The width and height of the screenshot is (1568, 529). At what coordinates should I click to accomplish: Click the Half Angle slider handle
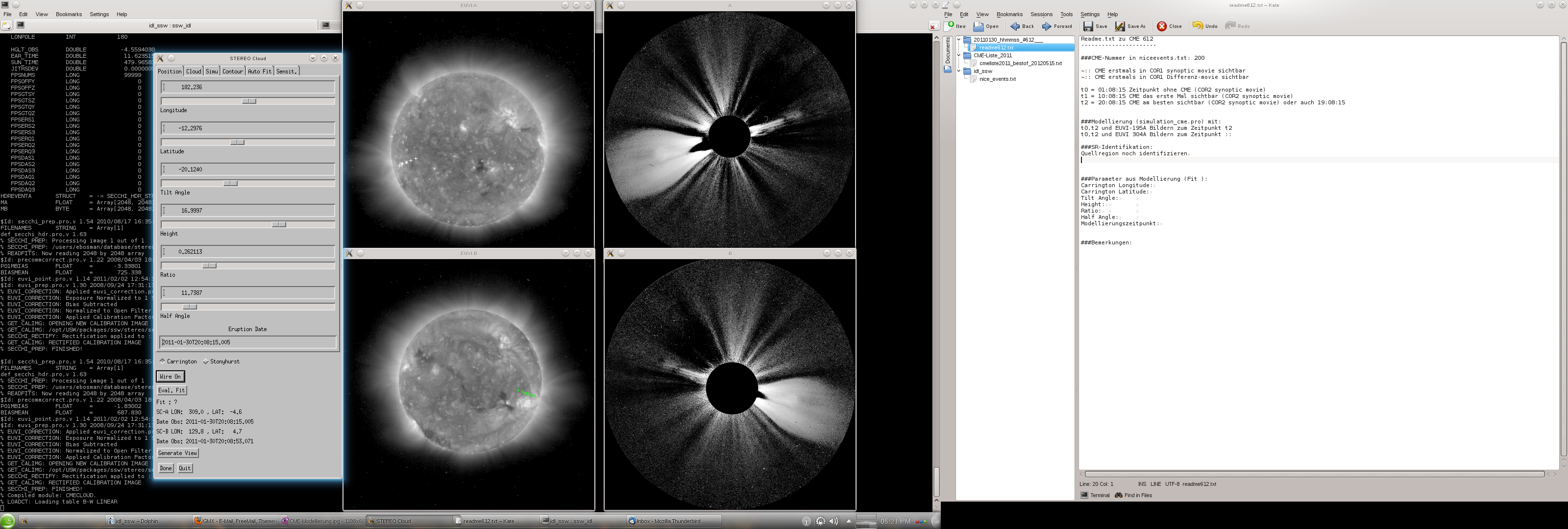[190, 307]
